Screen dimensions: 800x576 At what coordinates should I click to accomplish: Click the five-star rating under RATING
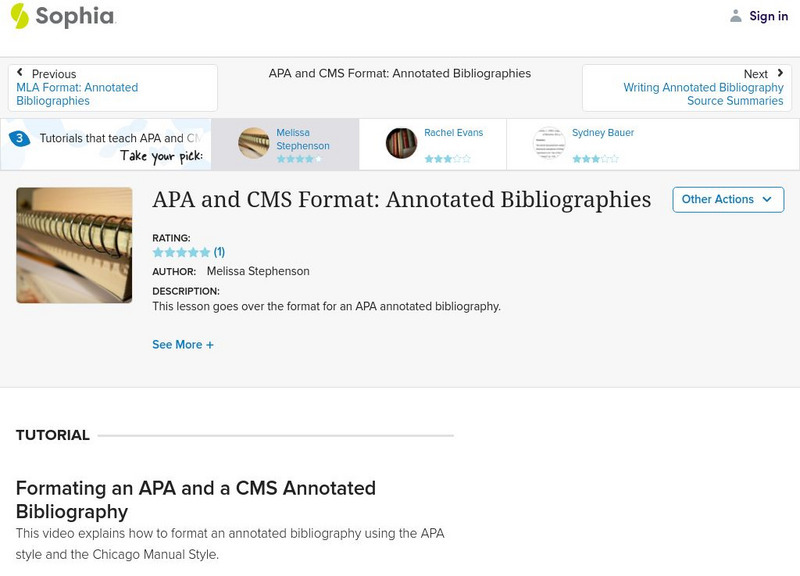(x=182, y=252)
